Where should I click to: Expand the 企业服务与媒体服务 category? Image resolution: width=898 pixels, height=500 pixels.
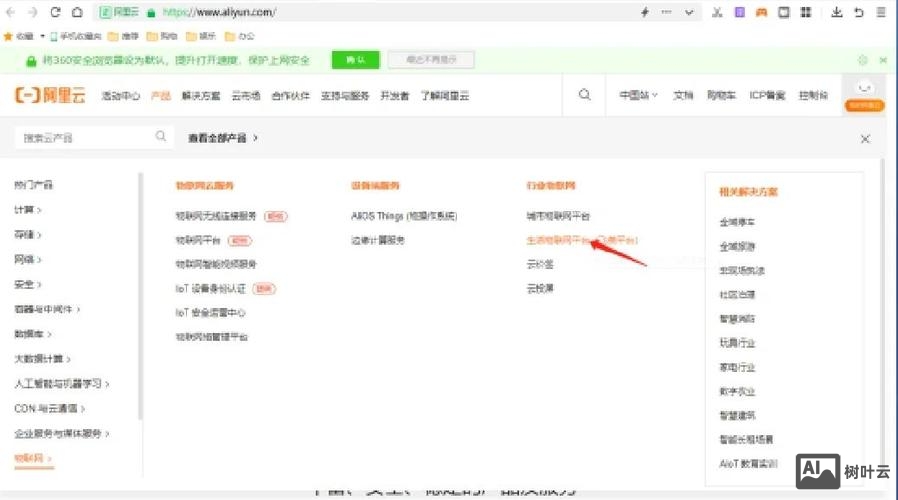click(x=62, y=434)
